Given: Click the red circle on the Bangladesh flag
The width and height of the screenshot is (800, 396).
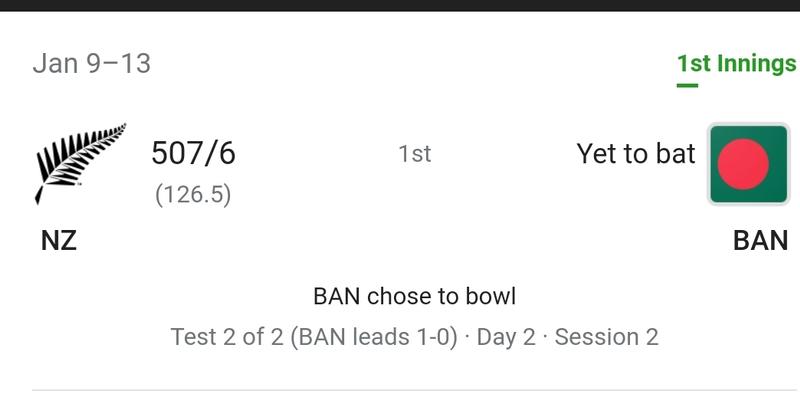Looking at the screenshot, I should tap(743, 164).
